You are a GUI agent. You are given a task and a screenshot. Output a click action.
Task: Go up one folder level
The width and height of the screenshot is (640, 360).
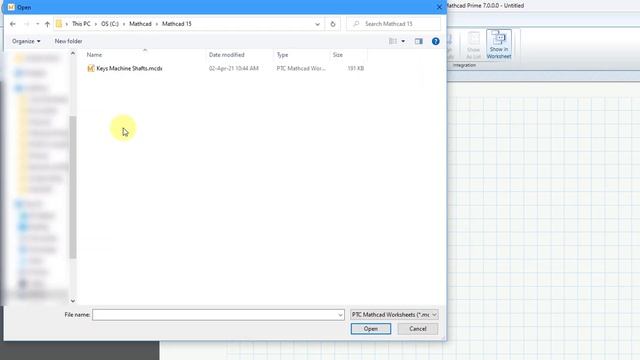tap(47, 24)
